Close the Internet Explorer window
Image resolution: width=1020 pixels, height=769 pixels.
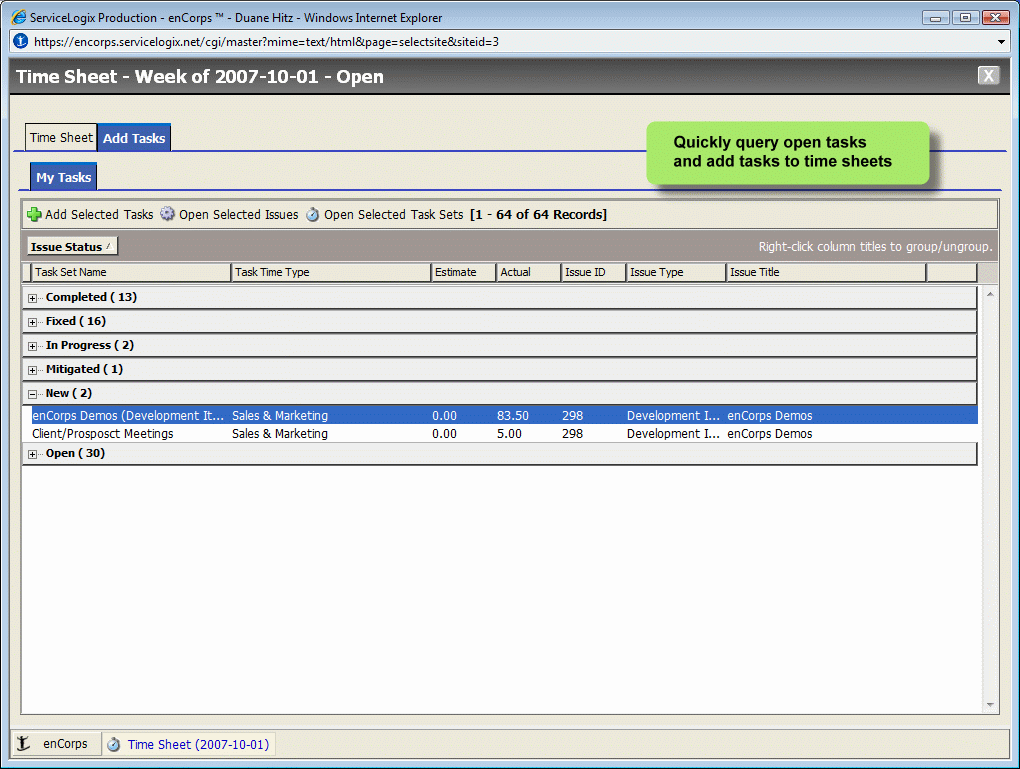pyautogui.click(x=995, y=18)
